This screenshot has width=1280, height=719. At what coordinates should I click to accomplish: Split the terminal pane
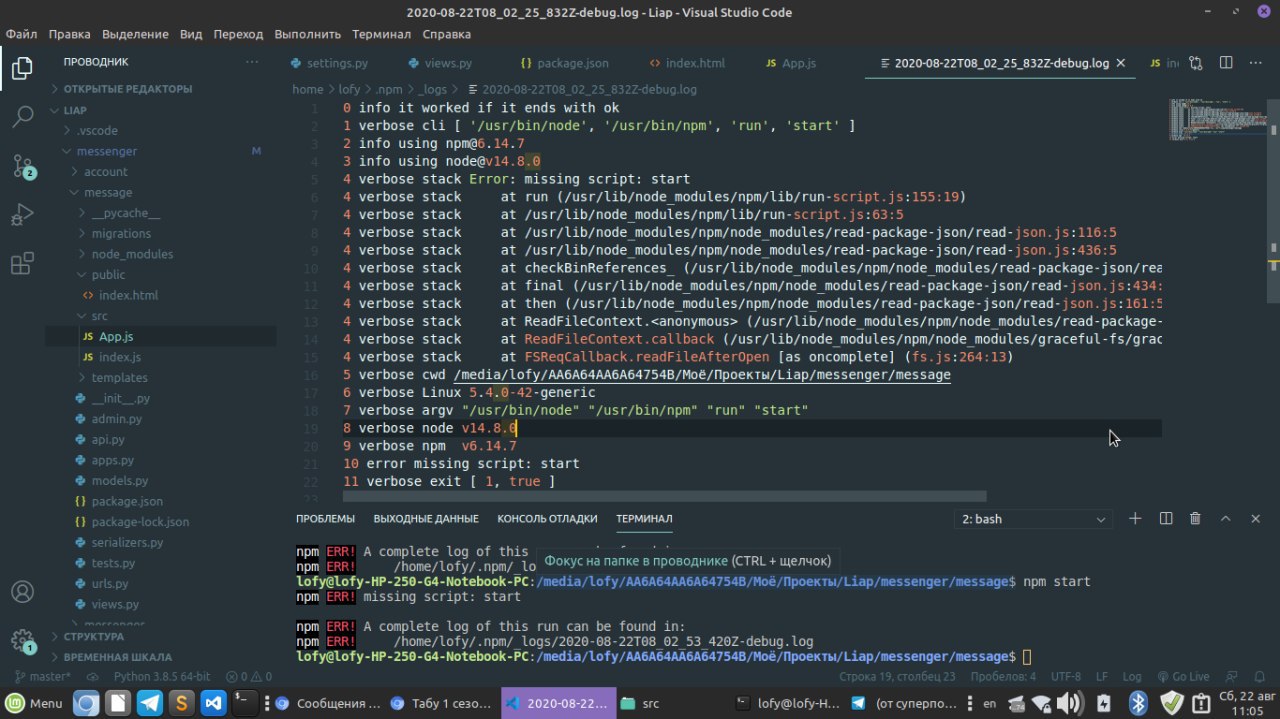pyautogui.click(x=1165, y=519)
